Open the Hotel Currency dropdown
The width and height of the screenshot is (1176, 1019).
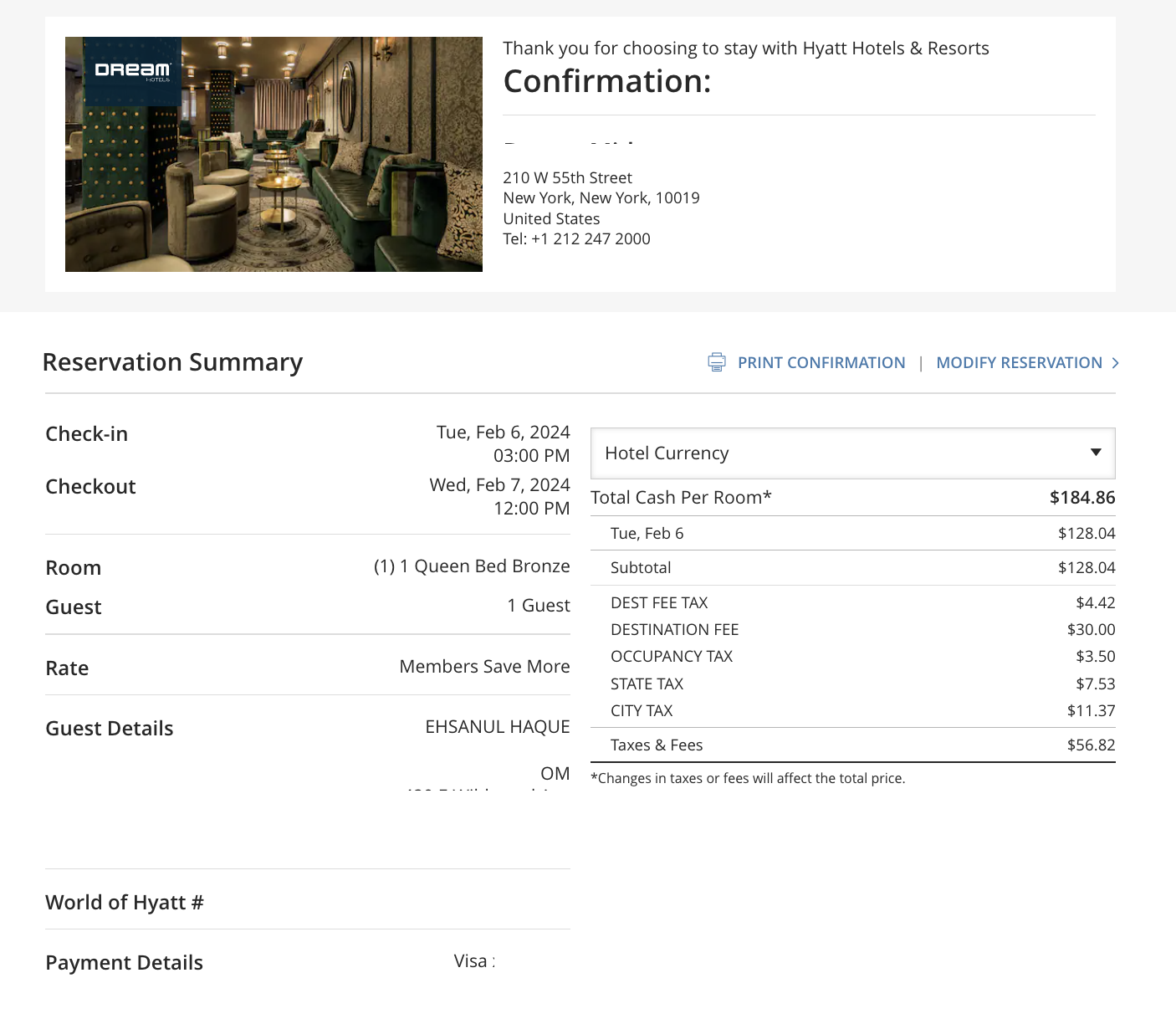click(852, 453)
